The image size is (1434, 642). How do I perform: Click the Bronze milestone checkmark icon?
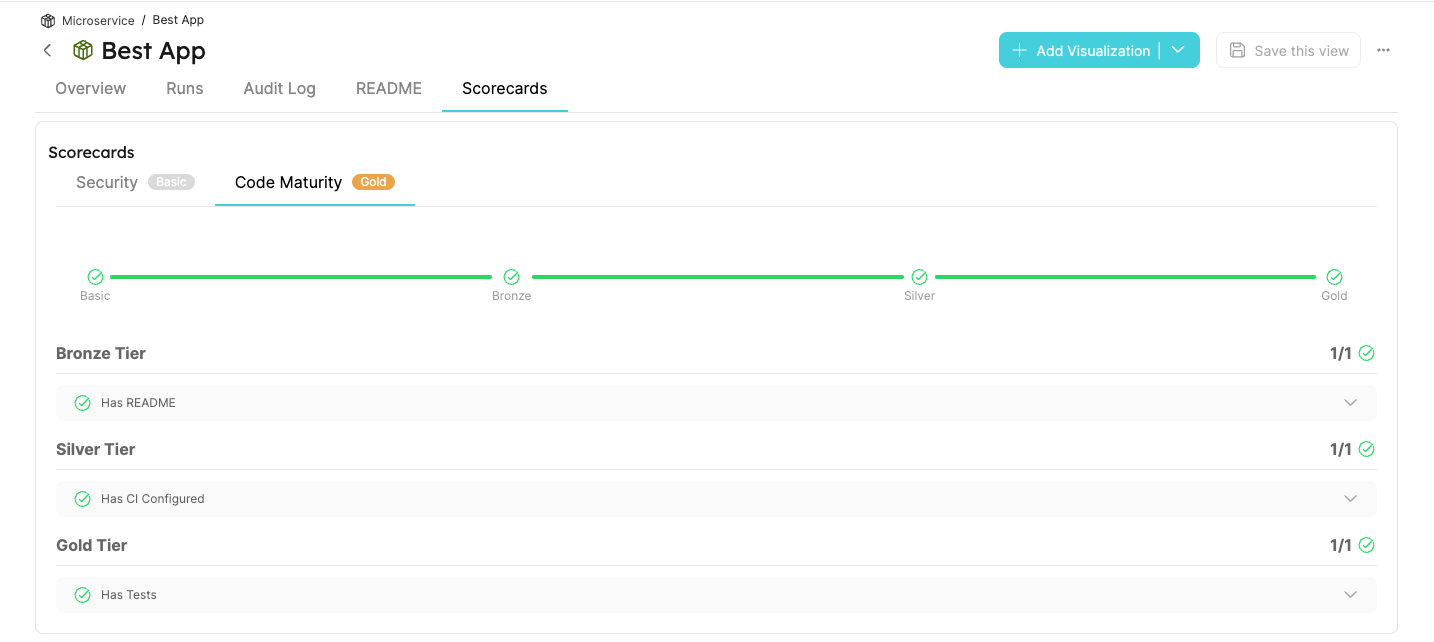(511, 277)
